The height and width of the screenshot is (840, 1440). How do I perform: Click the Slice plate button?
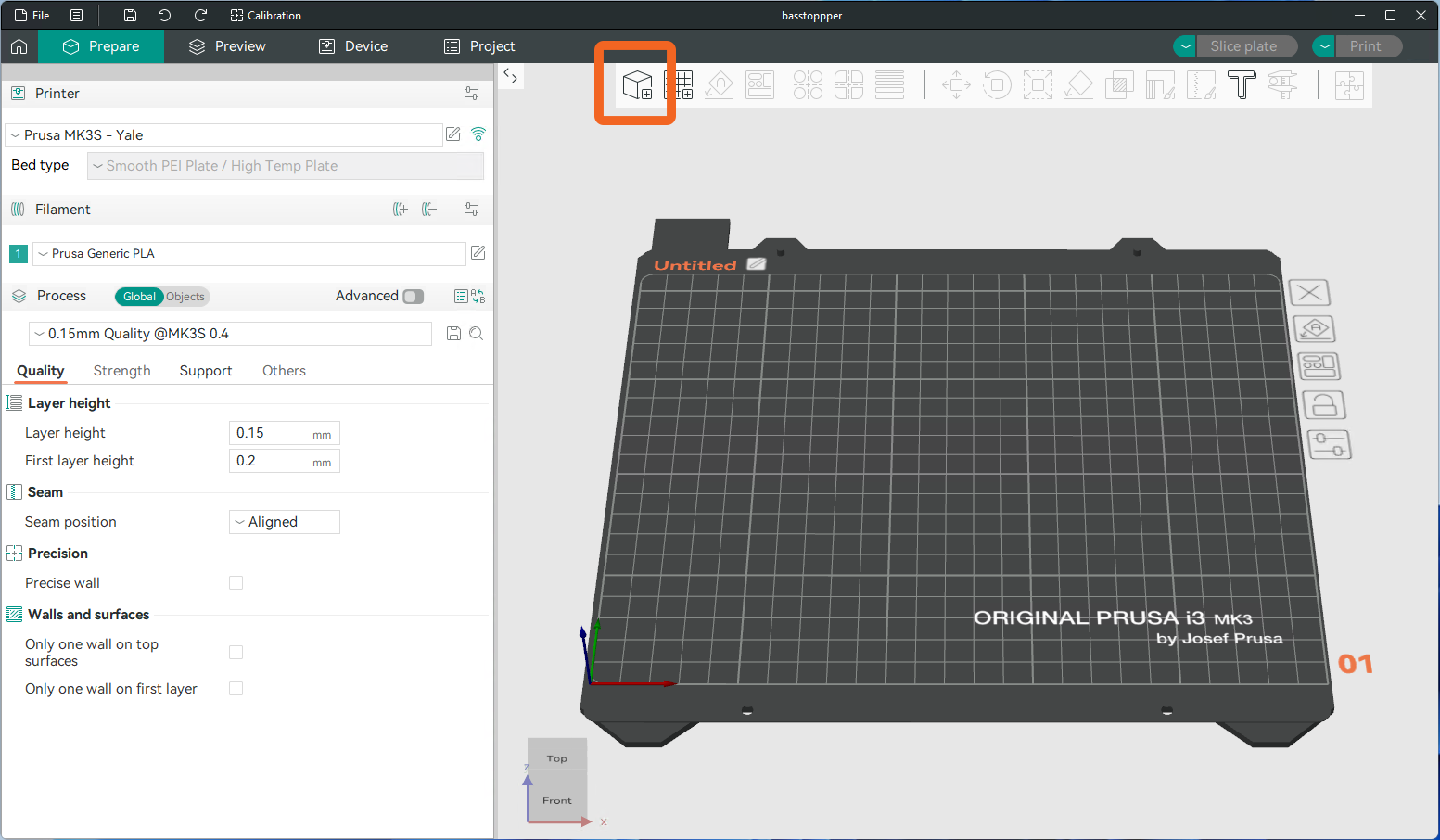tap(1242, 46)
